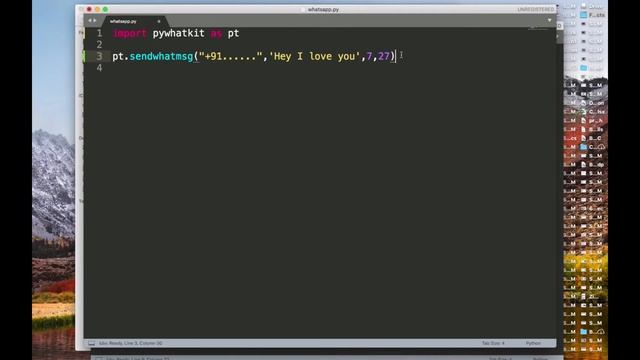
Task: Click 'Line 3, Column 30' status text
Action: (x=143, y=343)
